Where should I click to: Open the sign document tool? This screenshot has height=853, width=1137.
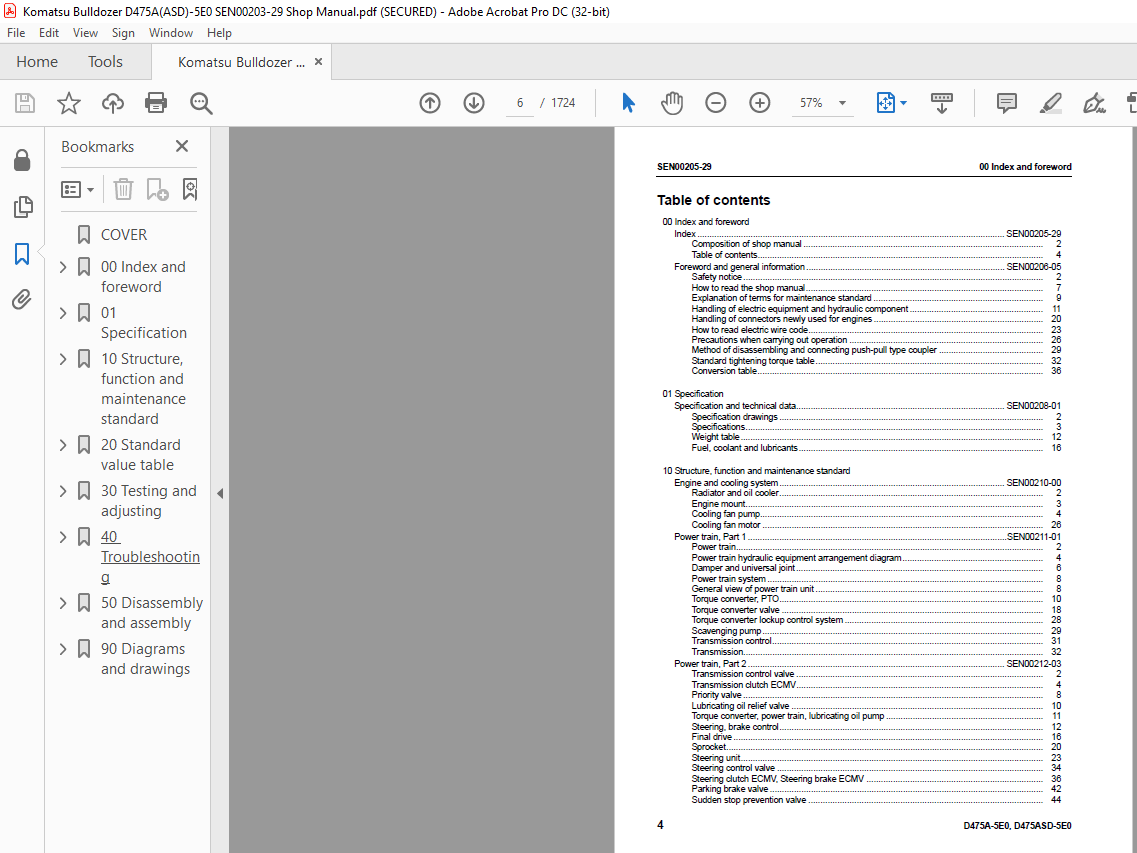tap(1093, 103)
